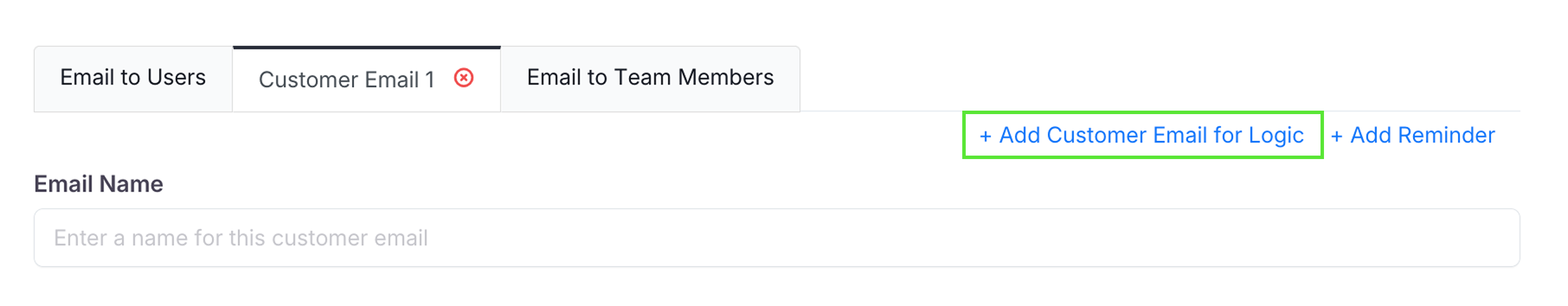The height and width of the screenshot is (306, 1568).
Task: Click the plus sign before Add Customer Email
Action: [985, 136]
